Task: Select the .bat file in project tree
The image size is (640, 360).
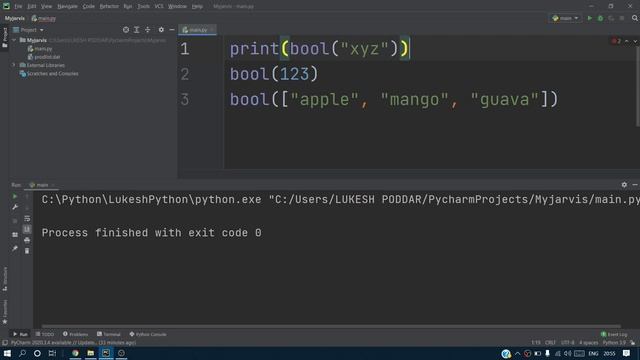Action: tap(44, 57)
